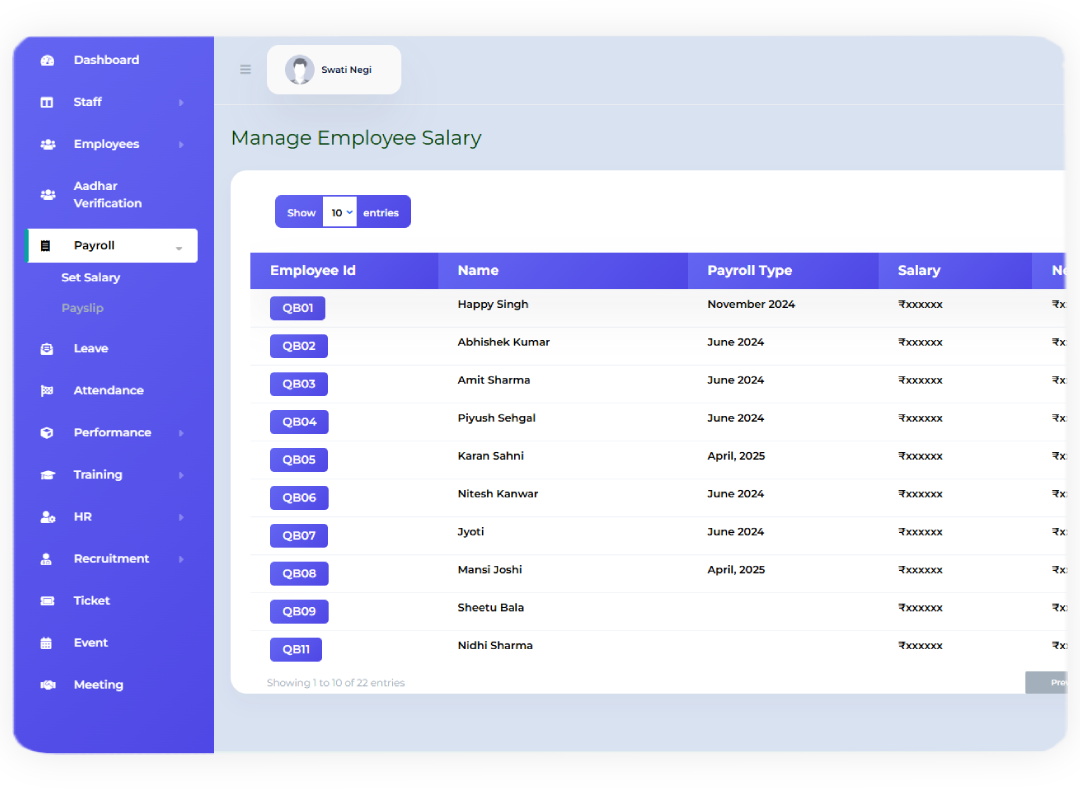Open the Event calendar icon
Screen dimensions: 1080x789
pos(47,642)
